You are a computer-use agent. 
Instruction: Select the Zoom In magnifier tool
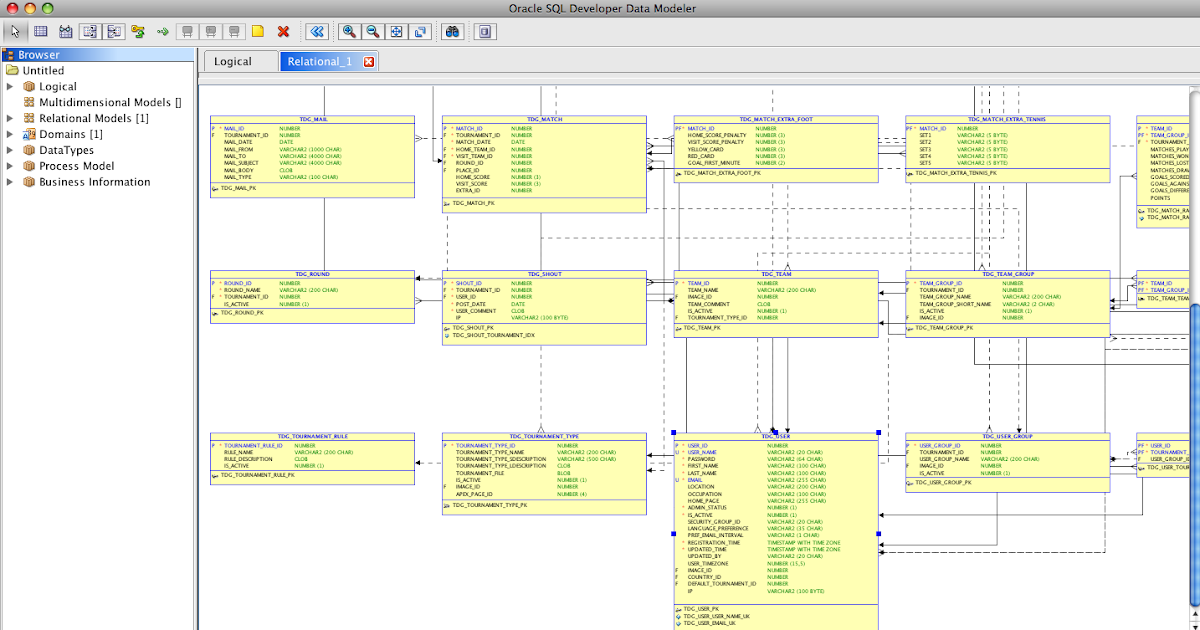pos(348,31)
